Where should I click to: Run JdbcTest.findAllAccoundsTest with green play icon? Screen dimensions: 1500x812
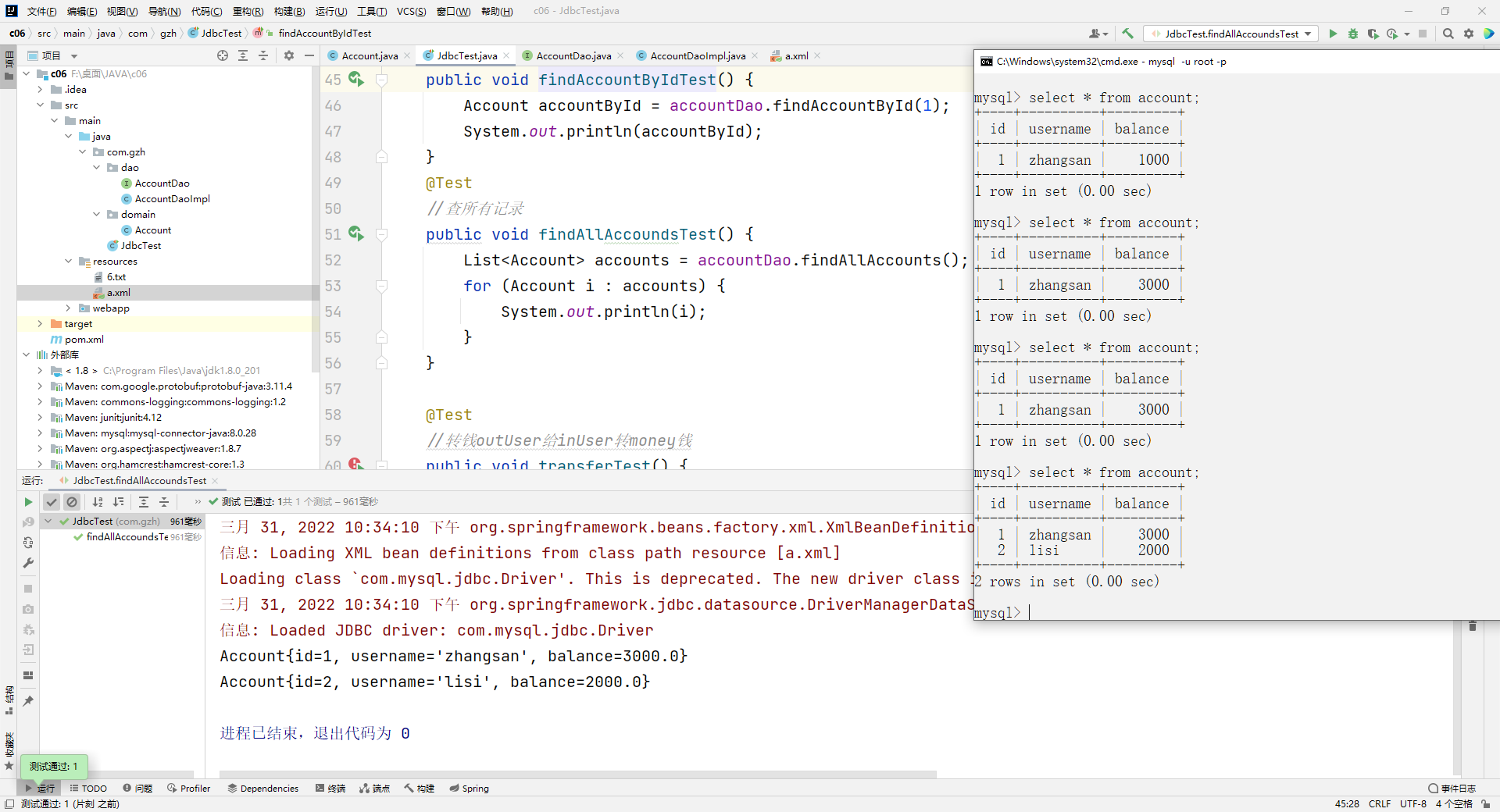(x=1333, y=34)
